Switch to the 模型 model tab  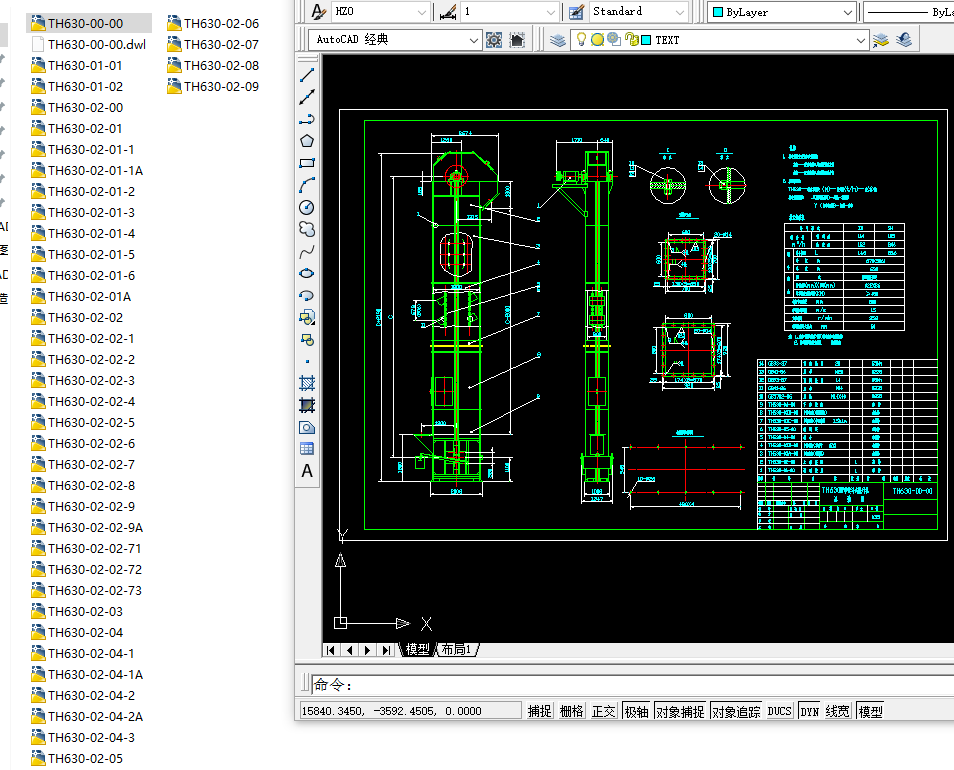(417, 650)
